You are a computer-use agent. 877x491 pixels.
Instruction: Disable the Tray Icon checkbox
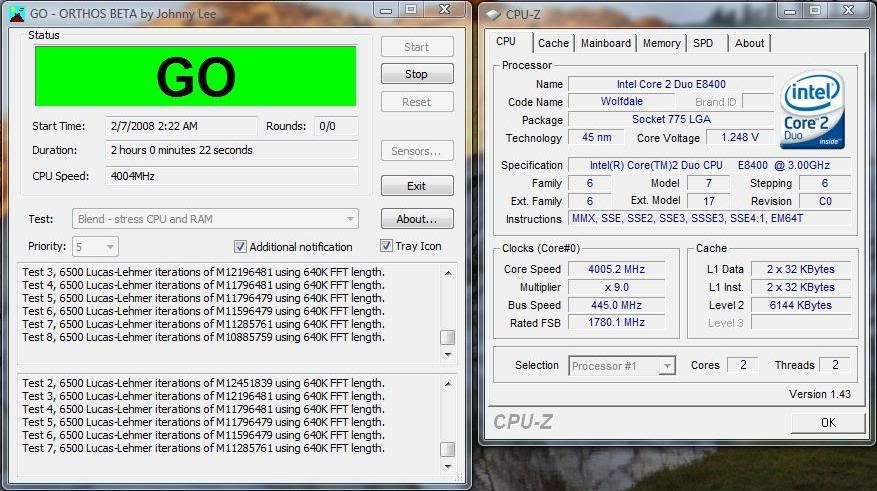(x=387, y=246)
